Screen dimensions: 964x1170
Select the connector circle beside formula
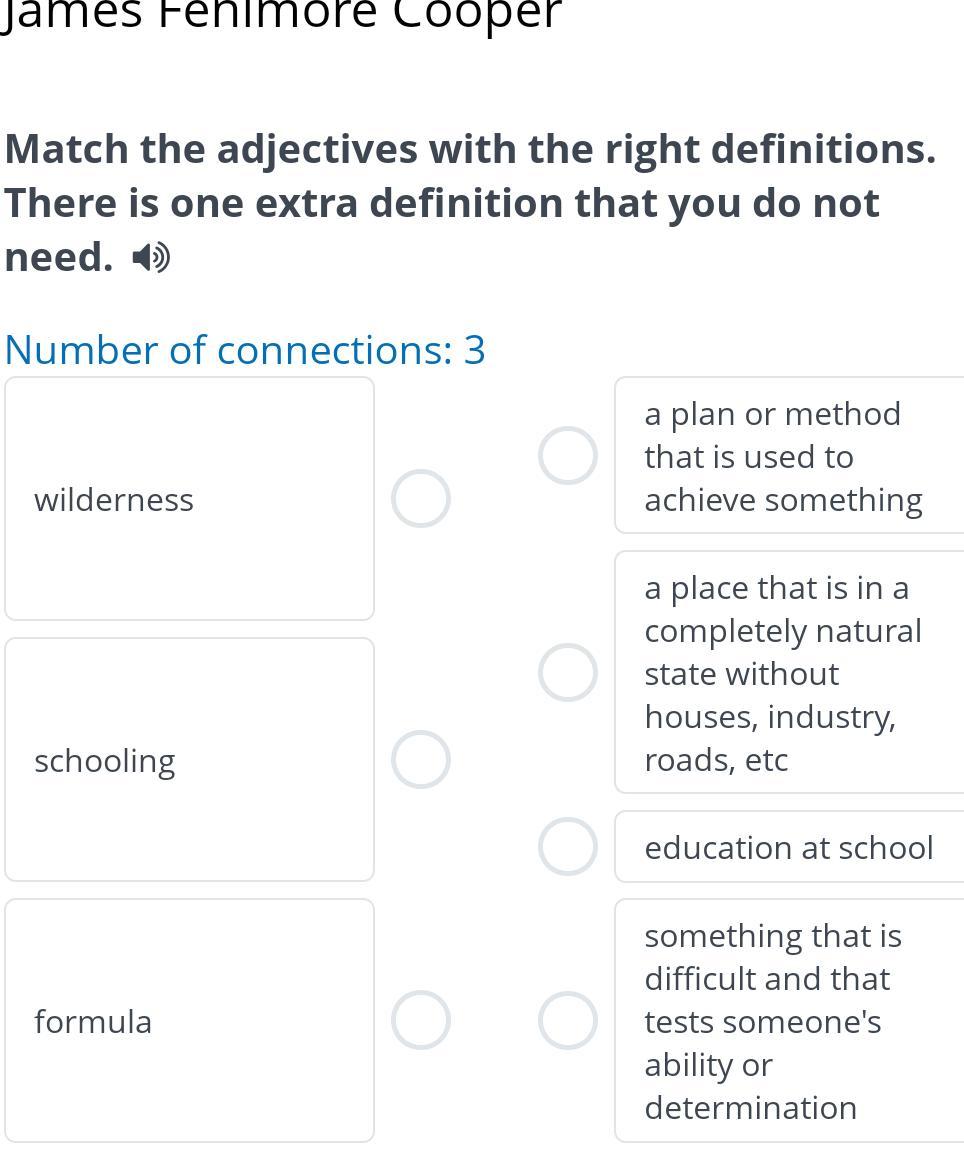(420, 1021)
